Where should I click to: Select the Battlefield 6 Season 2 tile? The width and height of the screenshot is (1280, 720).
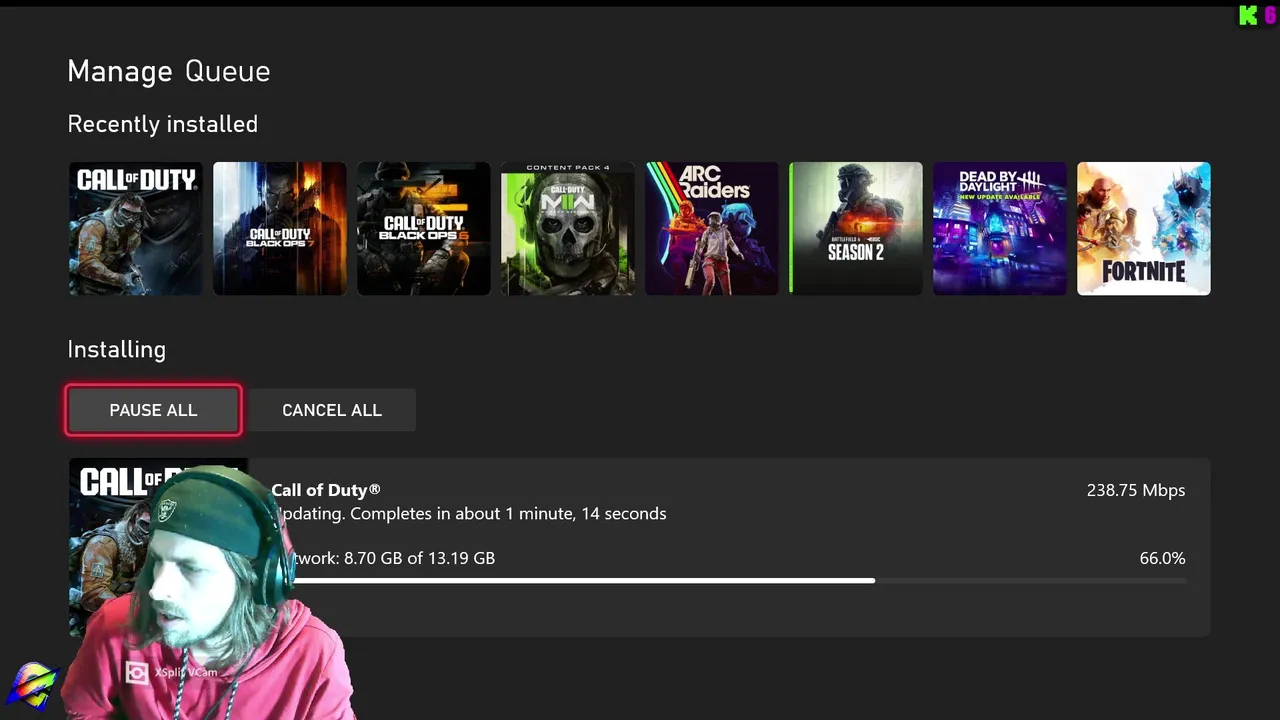pyautogui.click(x=856, y=229)
